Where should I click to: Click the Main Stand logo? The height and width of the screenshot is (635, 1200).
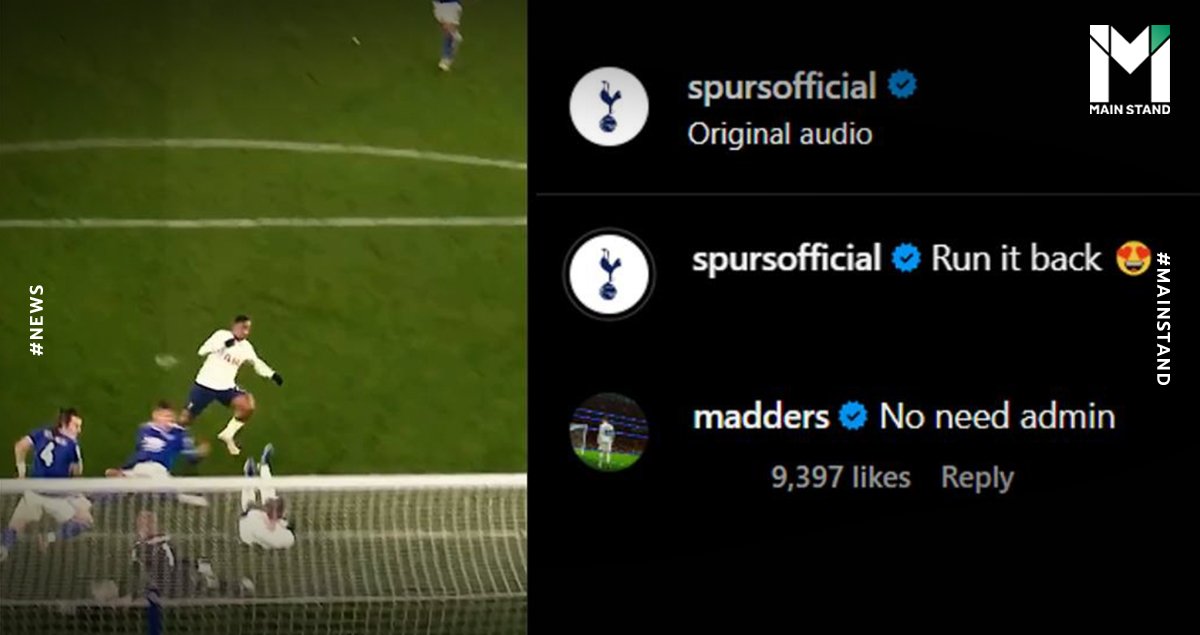(x=1130, y=70)
